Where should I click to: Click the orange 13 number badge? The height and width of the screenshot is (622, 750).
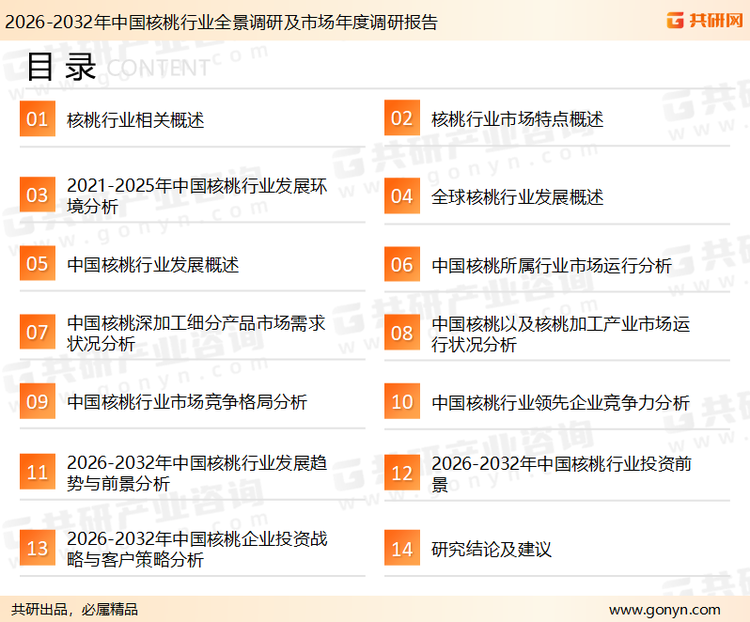pos(37,548)
